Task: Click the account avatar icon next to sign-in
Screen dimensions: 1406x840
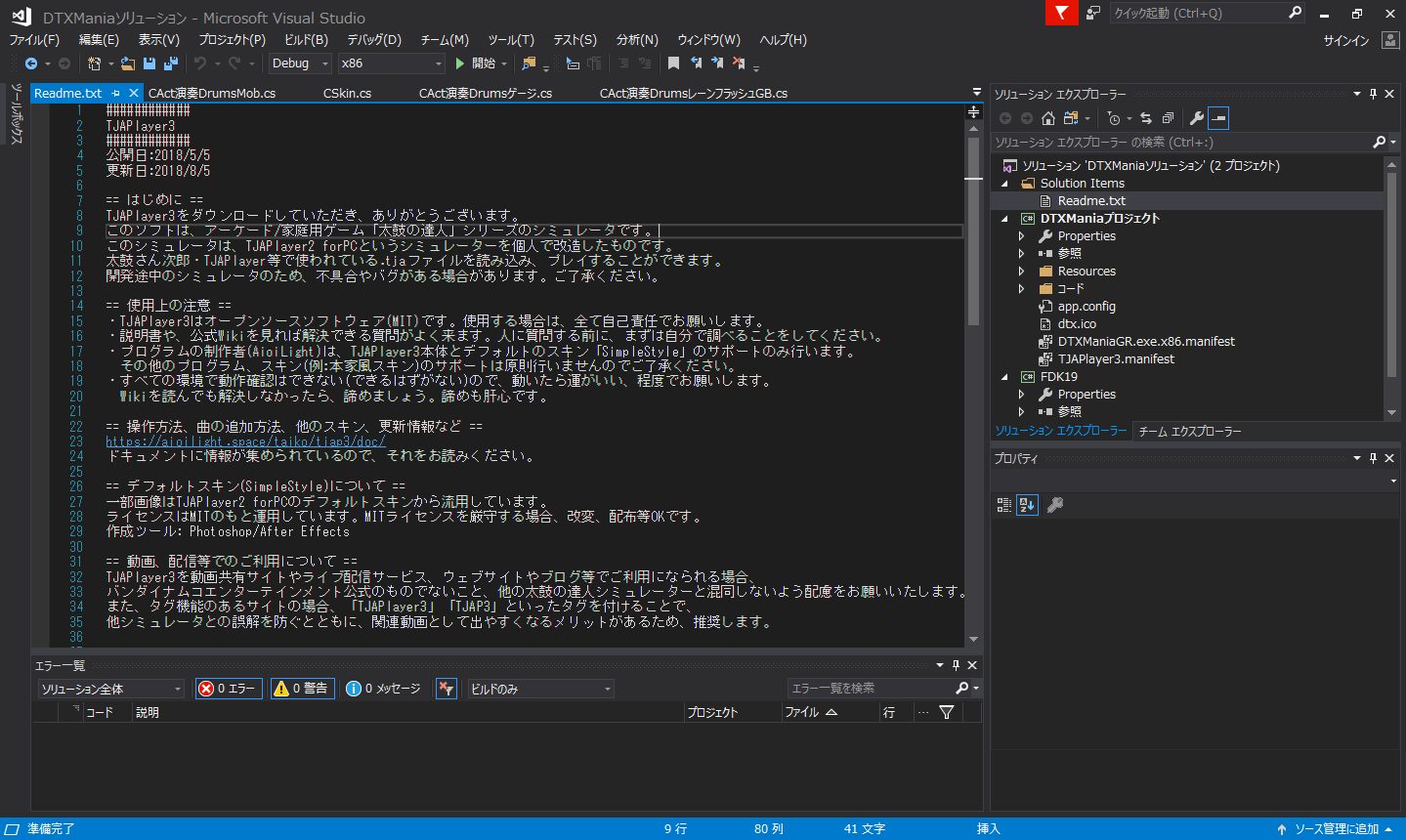Action: (1390, 40)
